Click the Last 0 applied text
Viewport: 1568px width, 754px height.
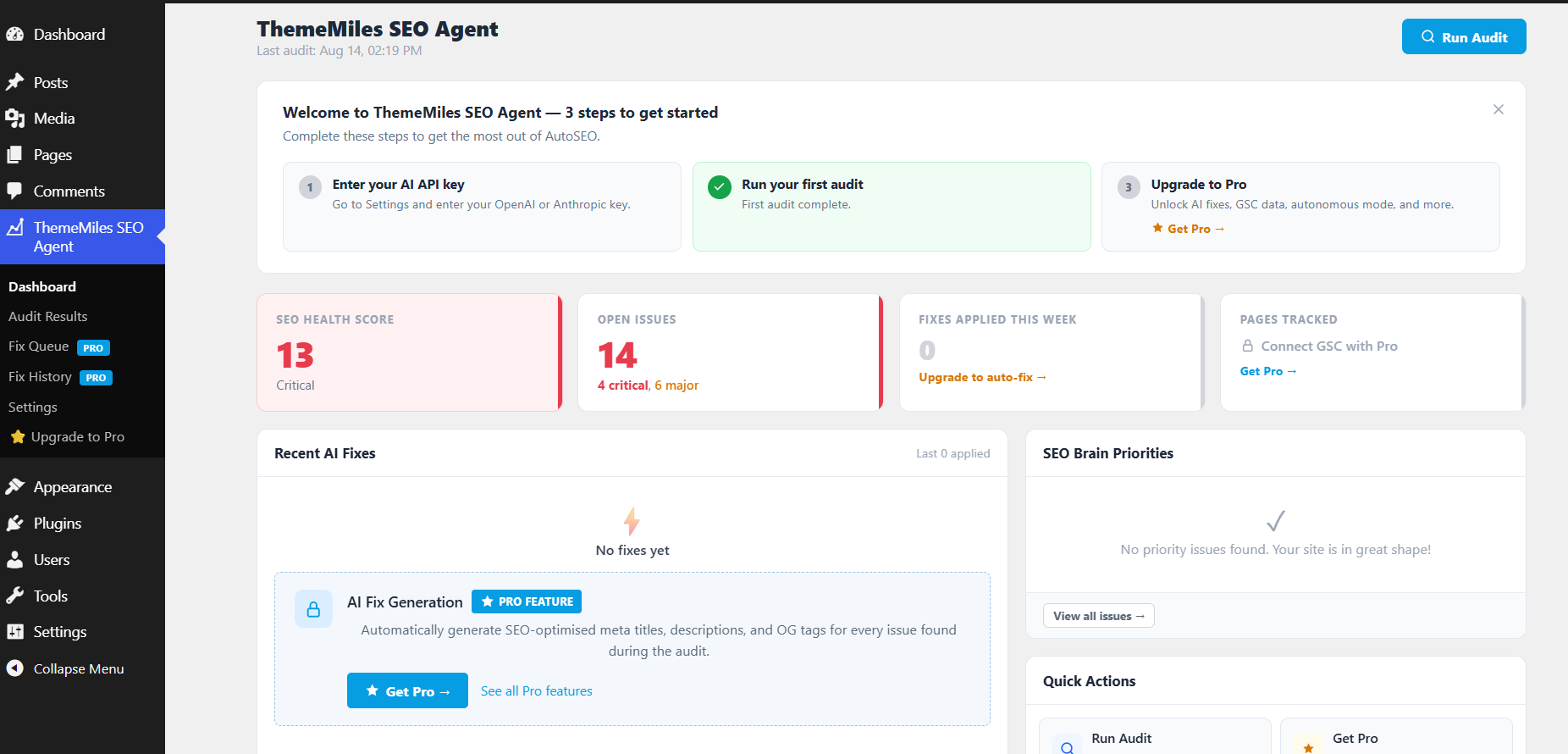(953, 453)
